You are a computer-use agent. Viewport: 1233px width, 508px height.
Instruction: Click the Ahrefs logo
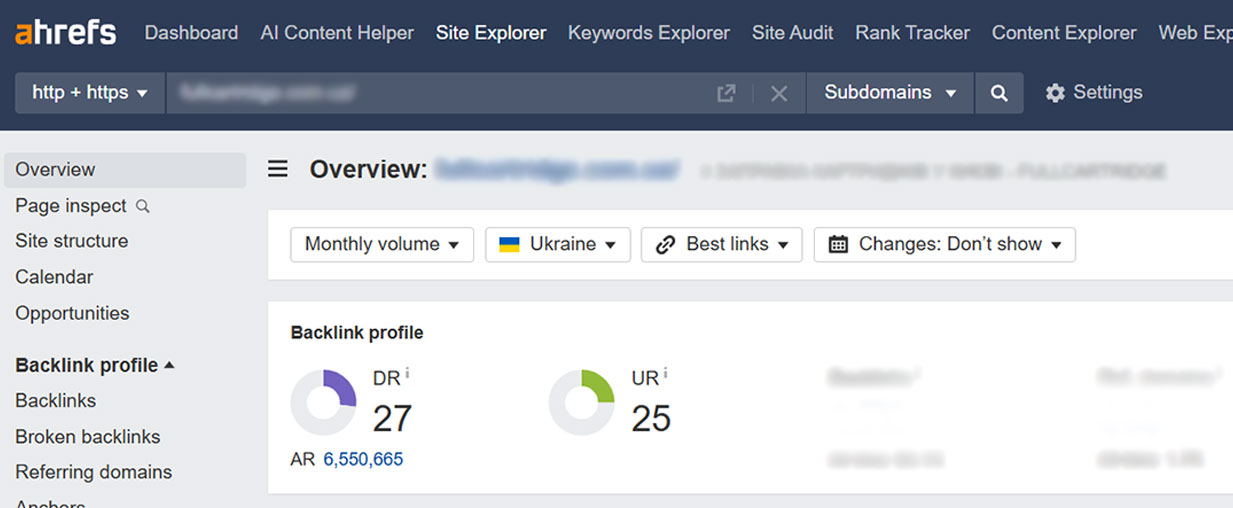tap(65, 33)
